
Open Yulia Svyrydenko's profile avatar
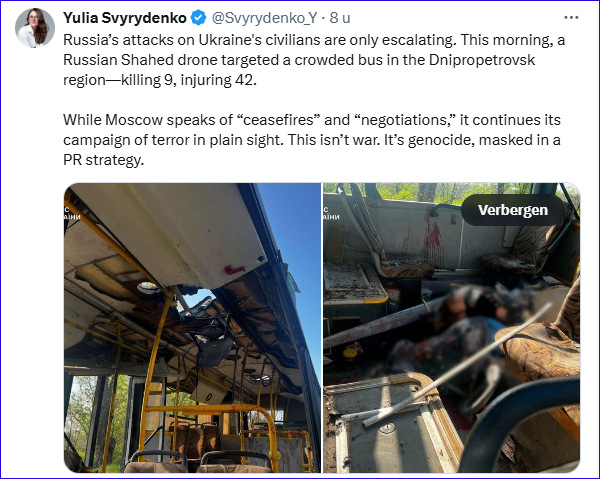(x=35, y=28)
